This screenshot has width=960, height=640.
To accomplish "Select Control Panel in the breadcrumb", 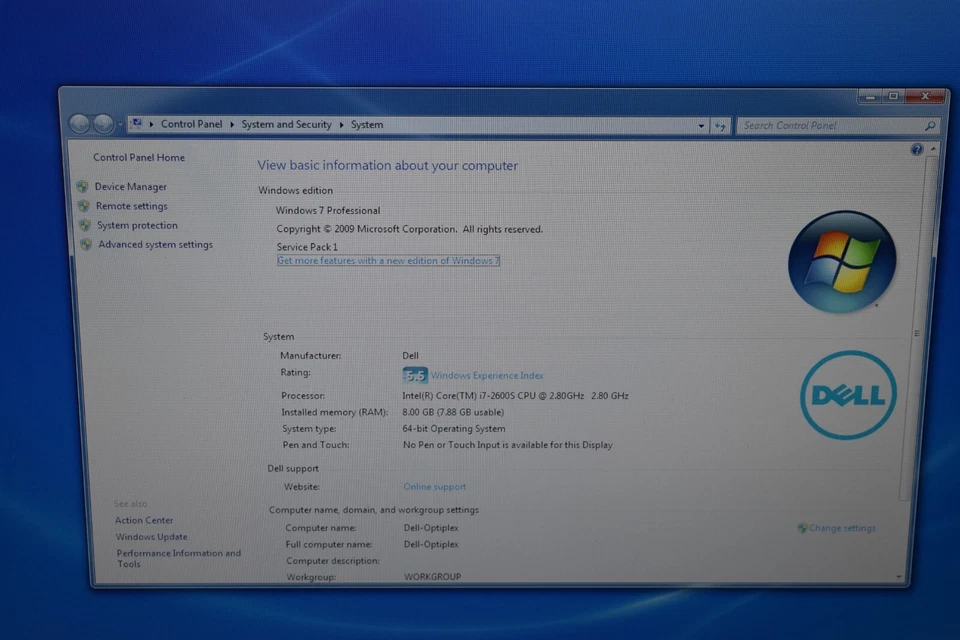I will (x=191, y=124).
